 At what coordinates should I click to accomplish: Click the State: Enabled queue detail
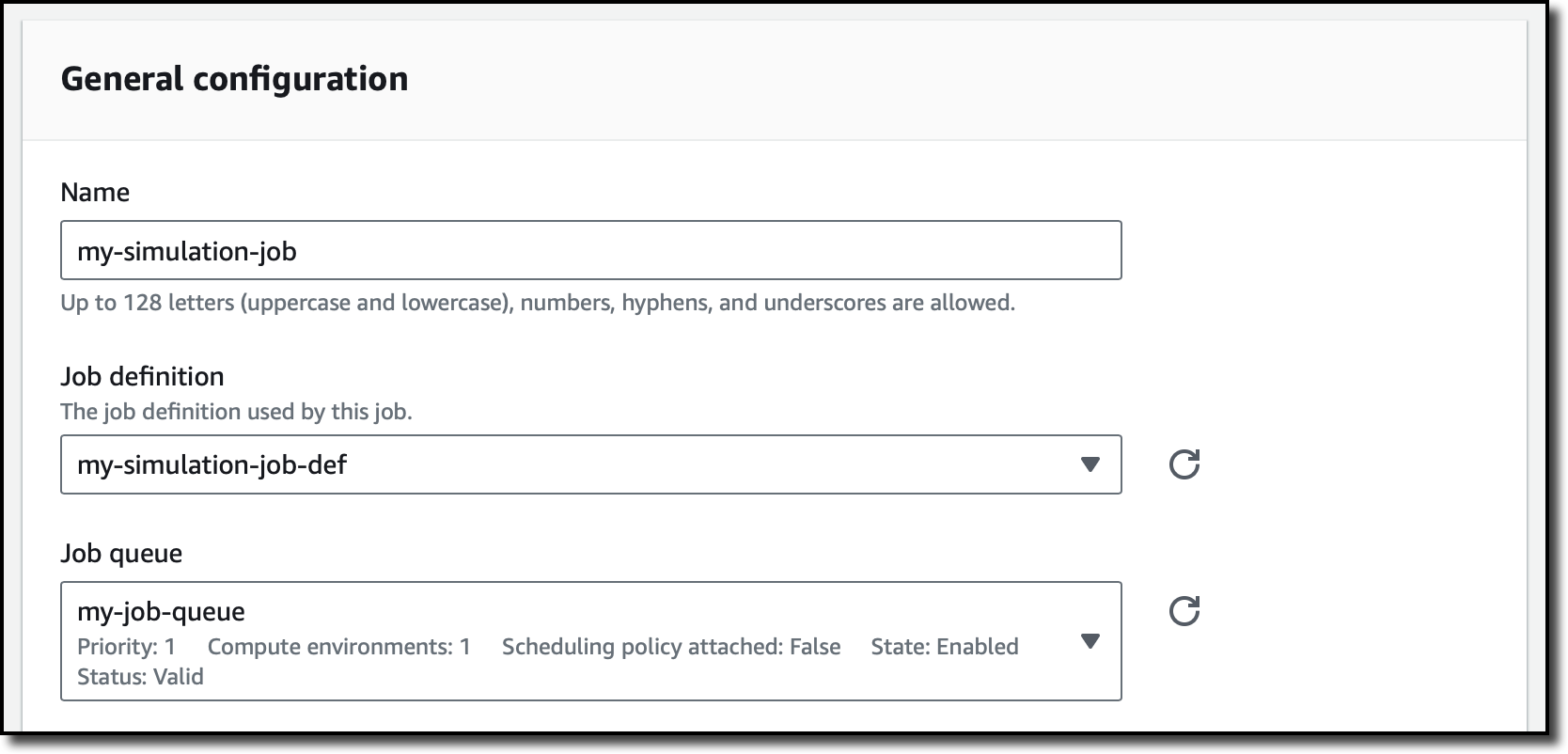[x=944, y=647]
